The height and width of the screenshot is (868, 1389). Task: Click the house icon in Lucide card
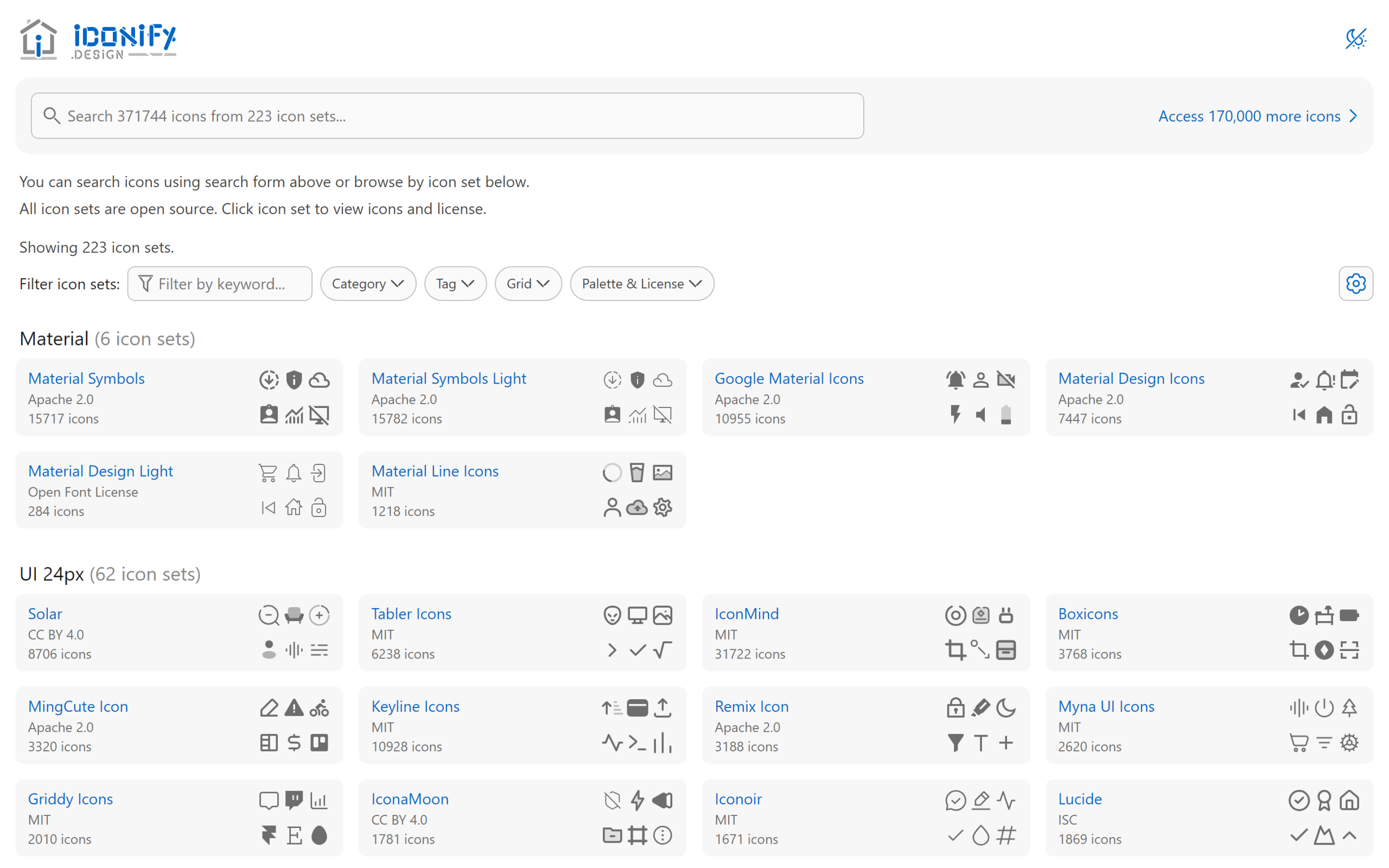click(1349, 800)
